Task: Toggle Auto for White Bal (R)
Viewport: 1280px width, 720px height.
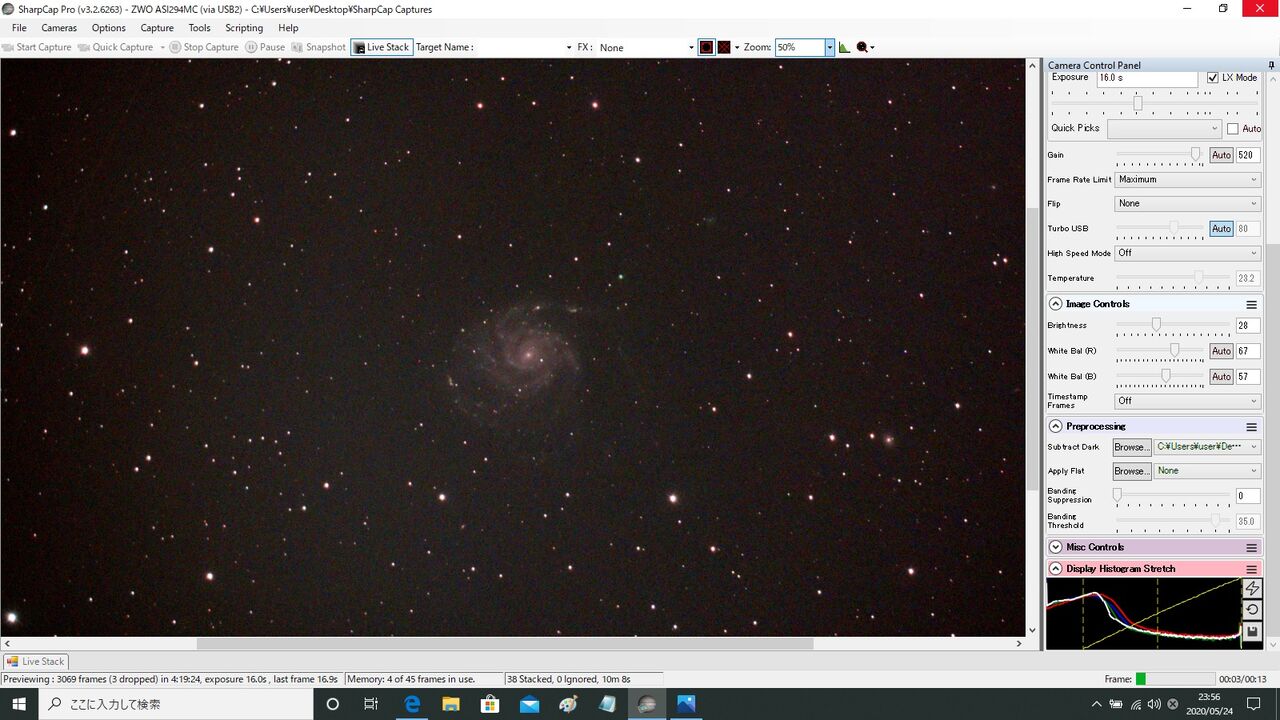Action: [x=1221, y=351]
